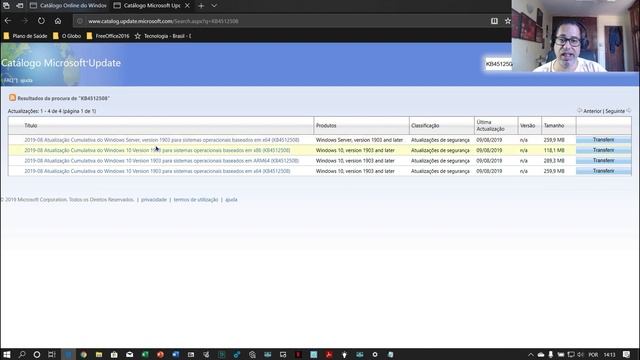Show tabs you've set aside
Image resolution: width=640 pixels, height=360 pixels.
tap(6, 6)
